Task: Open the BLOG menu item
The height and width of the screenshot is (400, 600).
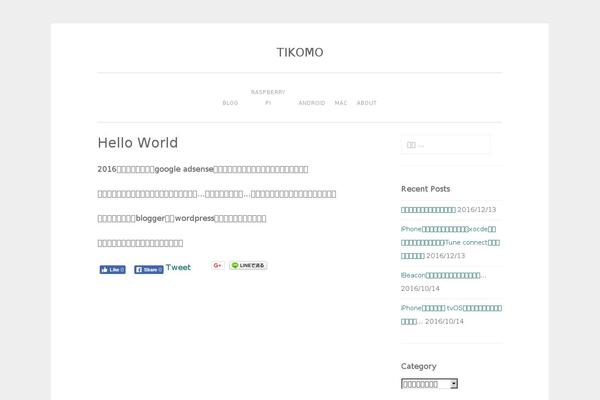Action: tap(230, 103)
